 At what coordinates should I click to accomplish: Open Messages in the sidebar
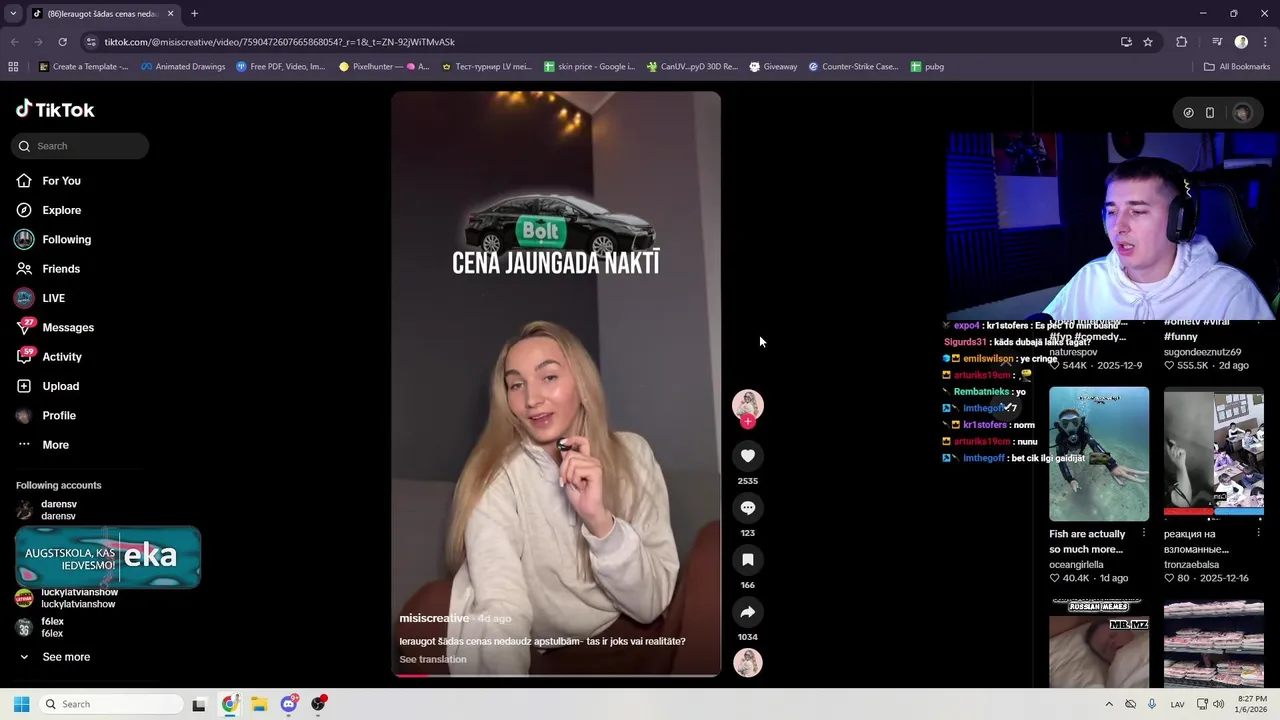pyautogui.click(x=54, y=327)
